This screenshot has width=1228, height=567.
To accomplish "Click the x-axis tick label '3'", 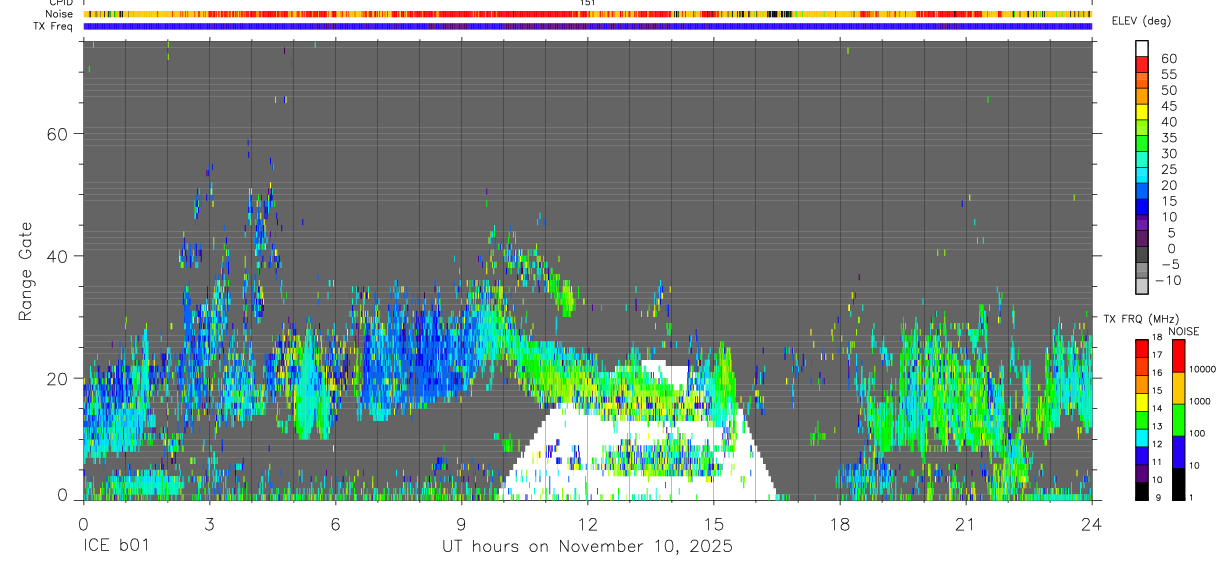I will [x=209, y=524].
